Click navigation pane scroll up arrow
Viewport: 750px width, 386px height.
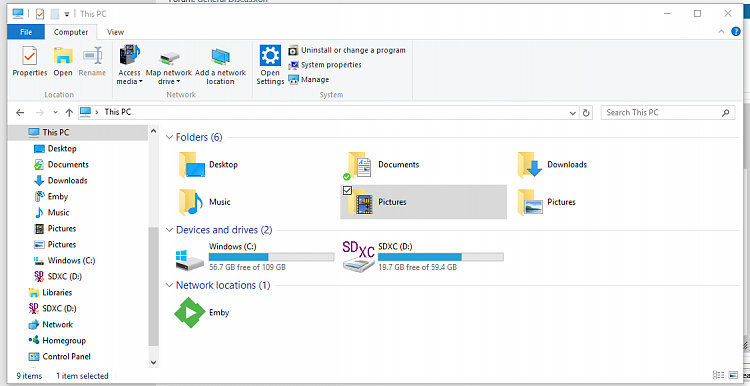point(154,131)
